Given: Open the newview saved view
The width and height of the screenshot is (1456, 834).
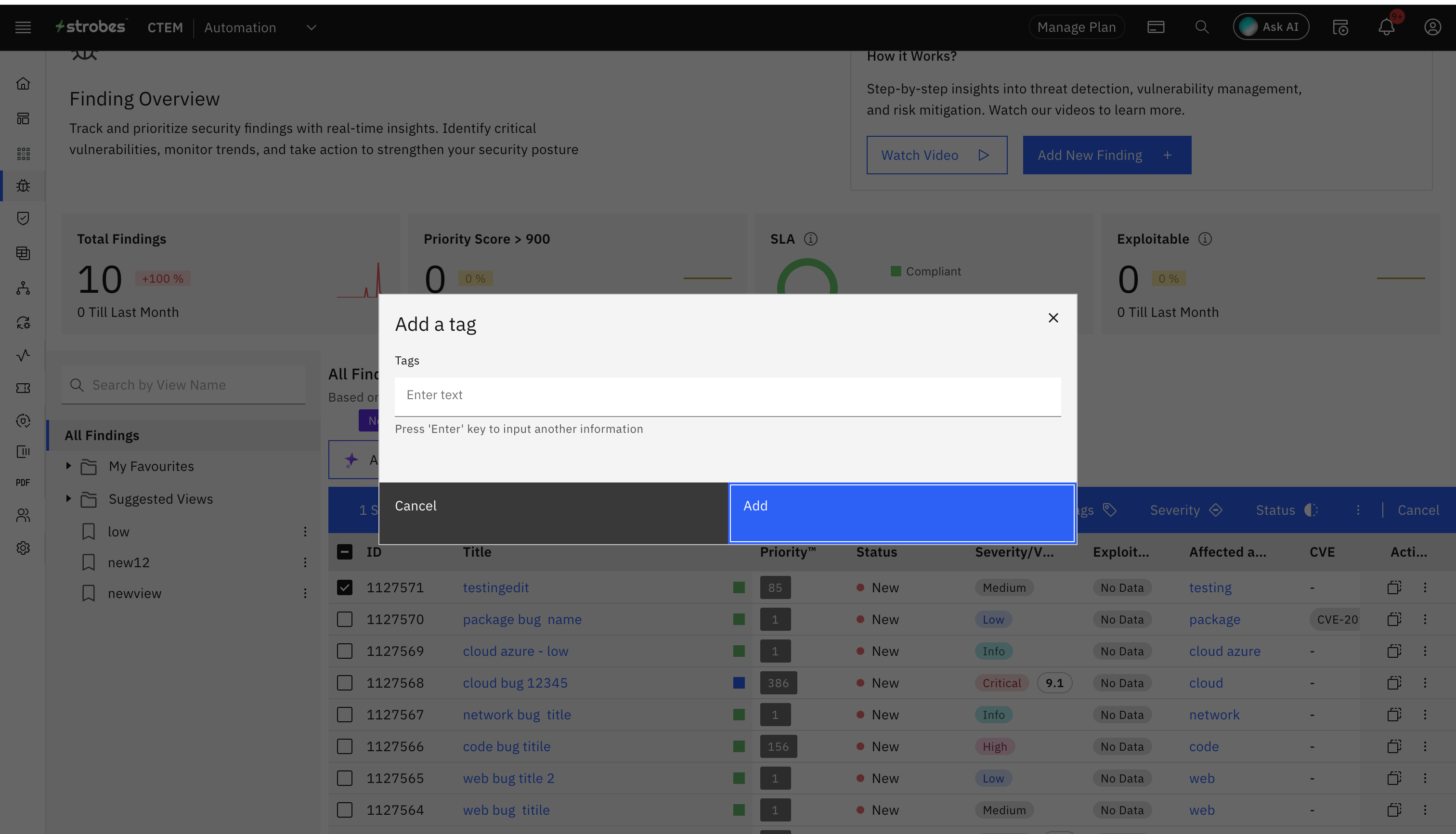Looking at the screenshot, I should 135,593.
